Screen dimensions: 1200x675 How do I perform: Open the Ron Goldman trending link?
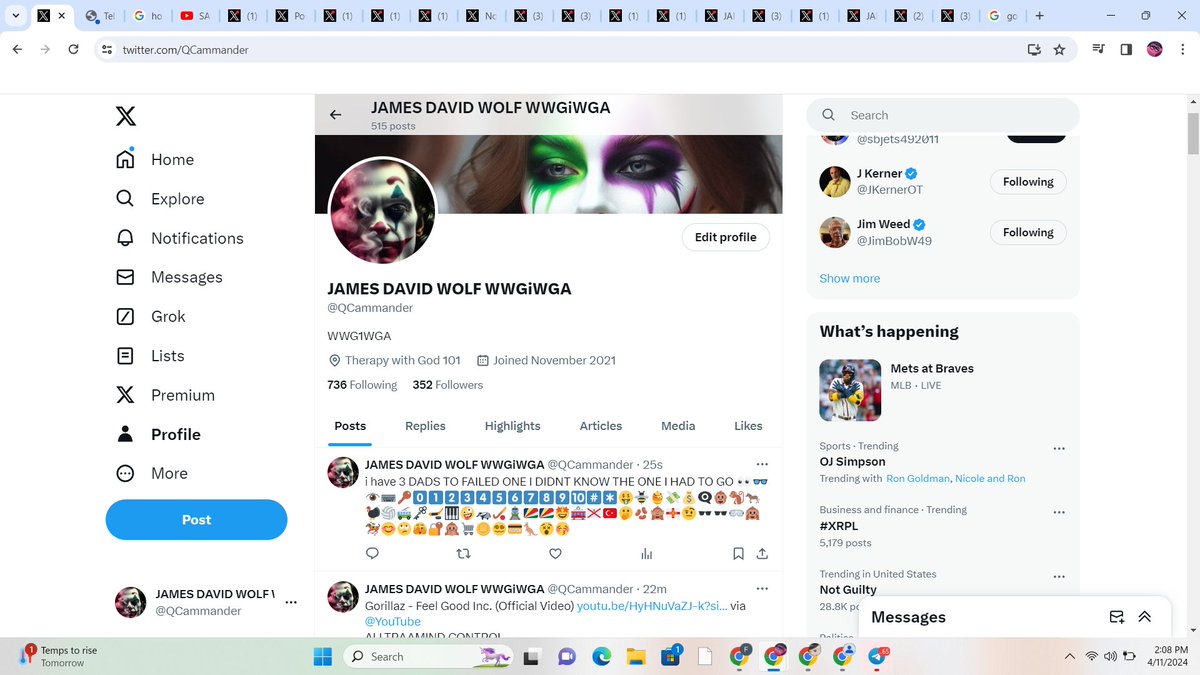(918, 478)
